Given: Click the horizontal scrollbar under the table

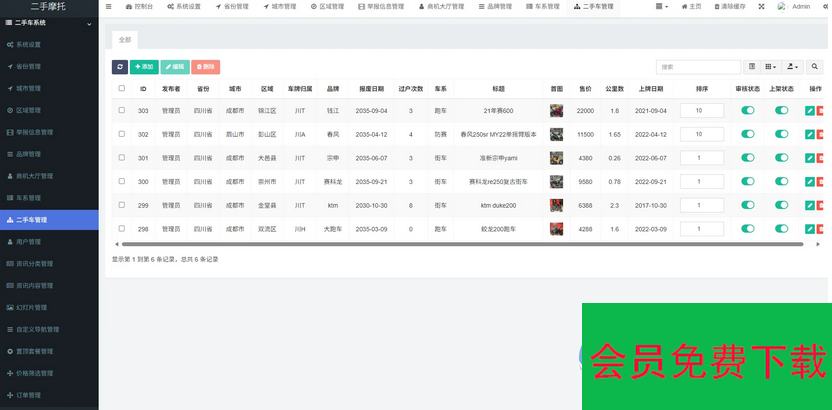Looking at the screenshot, I should click(x=460, y=243).
